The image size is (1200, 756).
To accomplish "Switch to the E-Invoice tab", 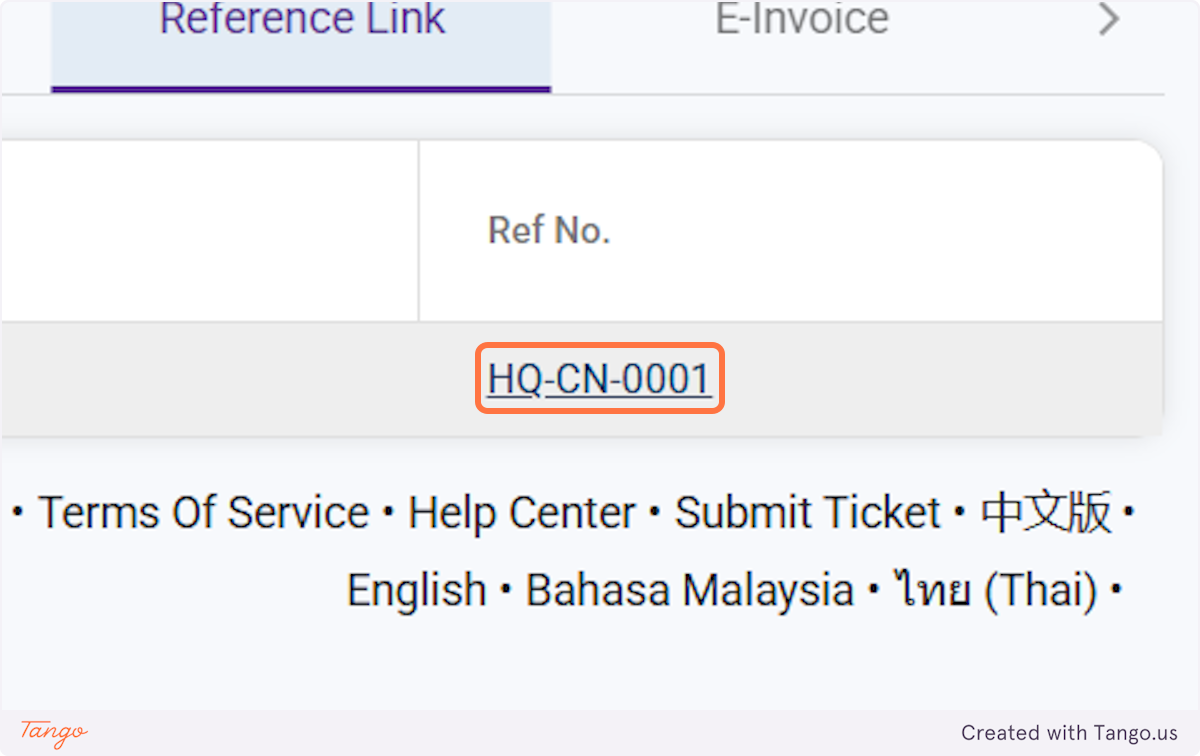I will point(800,20).
